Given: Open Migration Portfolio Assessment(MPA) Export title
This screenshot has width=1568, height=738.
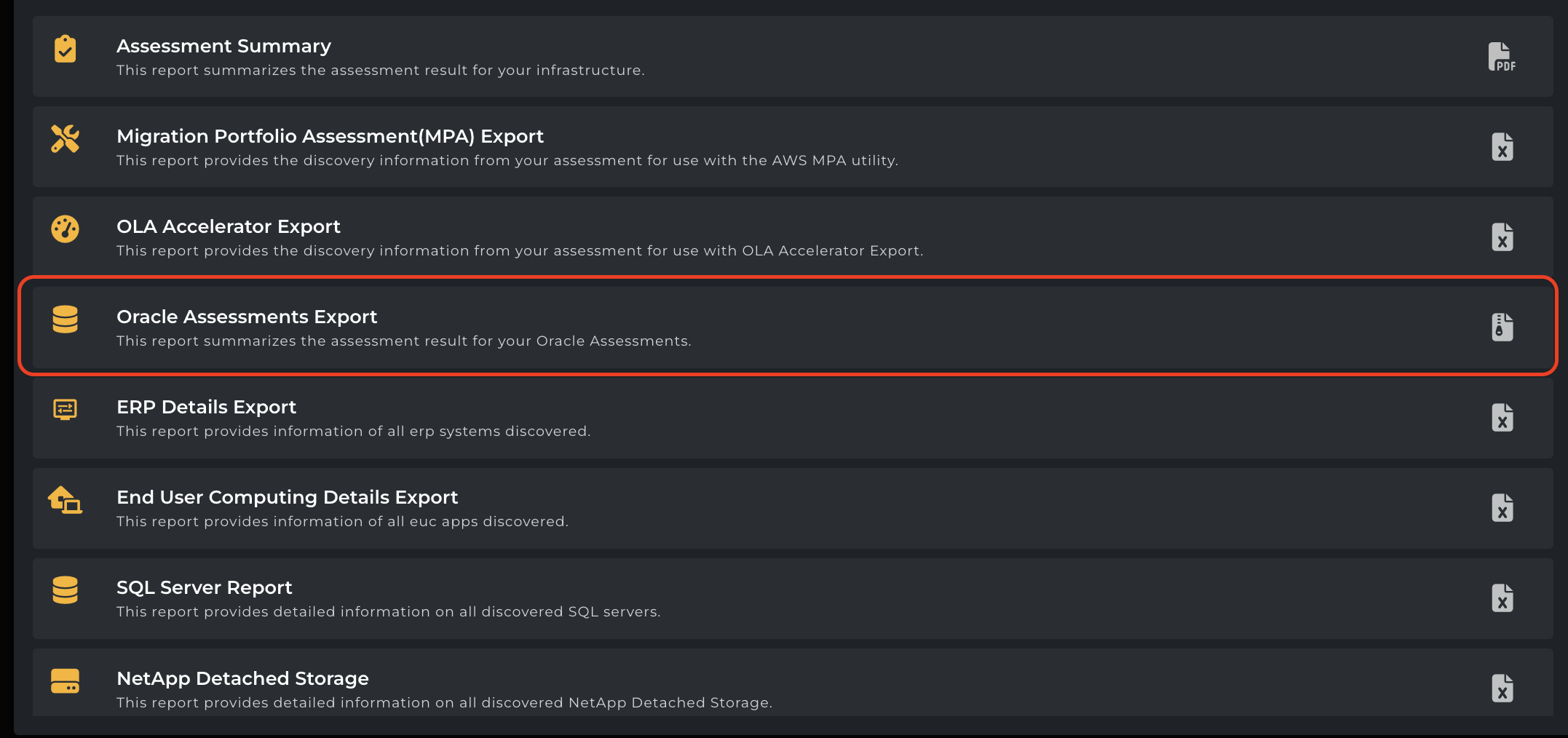Looking at the screenshot, I should coord(330,136).
